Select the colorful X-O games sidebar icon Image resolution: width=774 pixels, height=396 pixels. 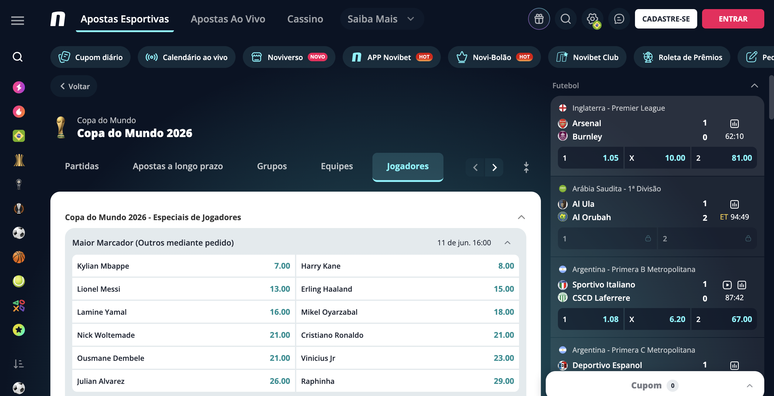coord(19,305)
